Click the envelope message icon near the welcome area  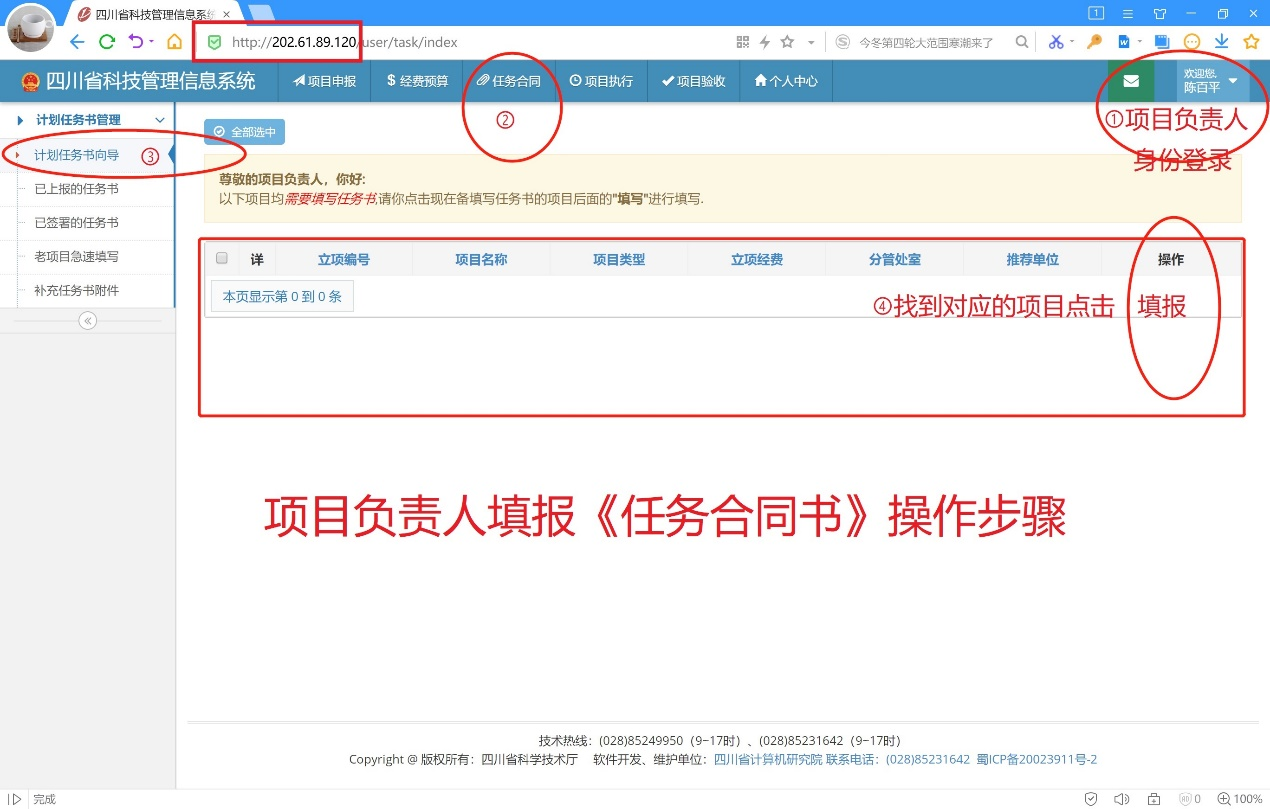click(x=1131, y=81)
